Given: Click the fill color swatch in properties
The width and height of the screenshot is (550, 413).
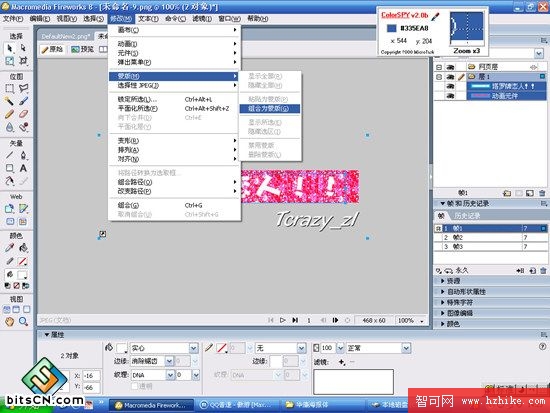Looking at the screenshot, I should (121, 348).
